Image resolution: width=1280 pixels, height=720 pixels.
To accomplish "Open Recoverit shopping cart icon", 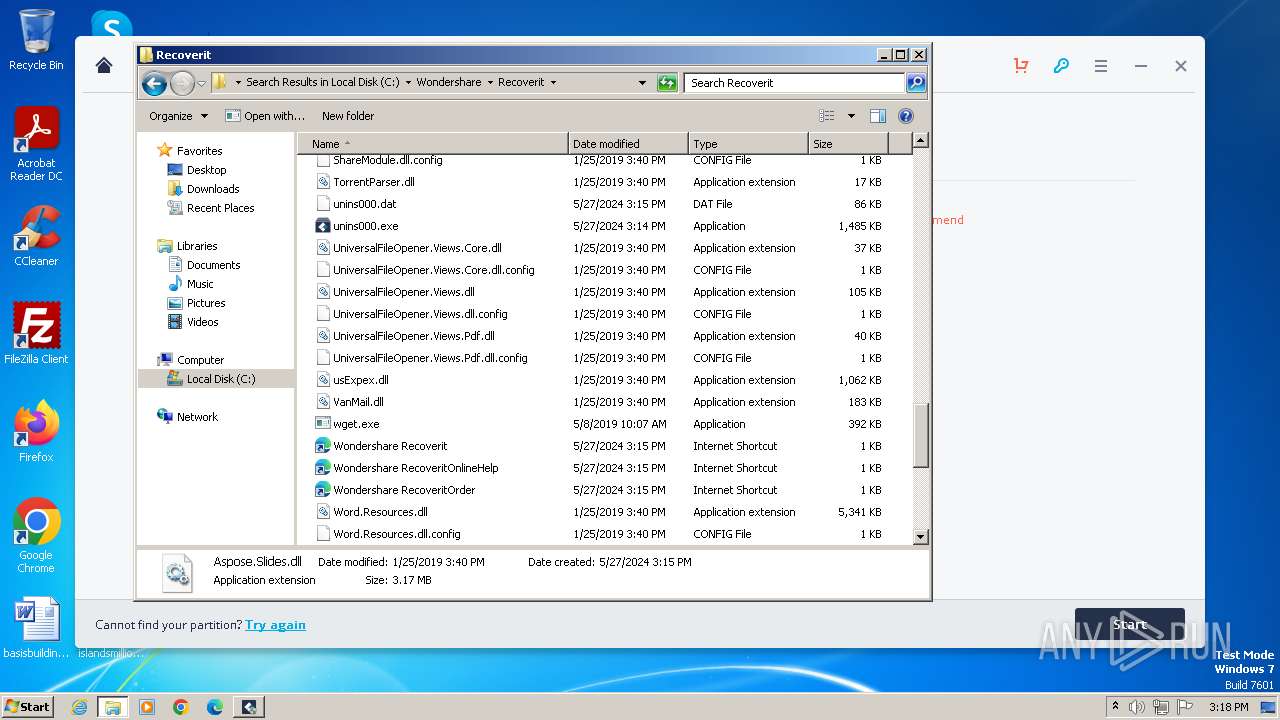I will tap(1021, 66).
